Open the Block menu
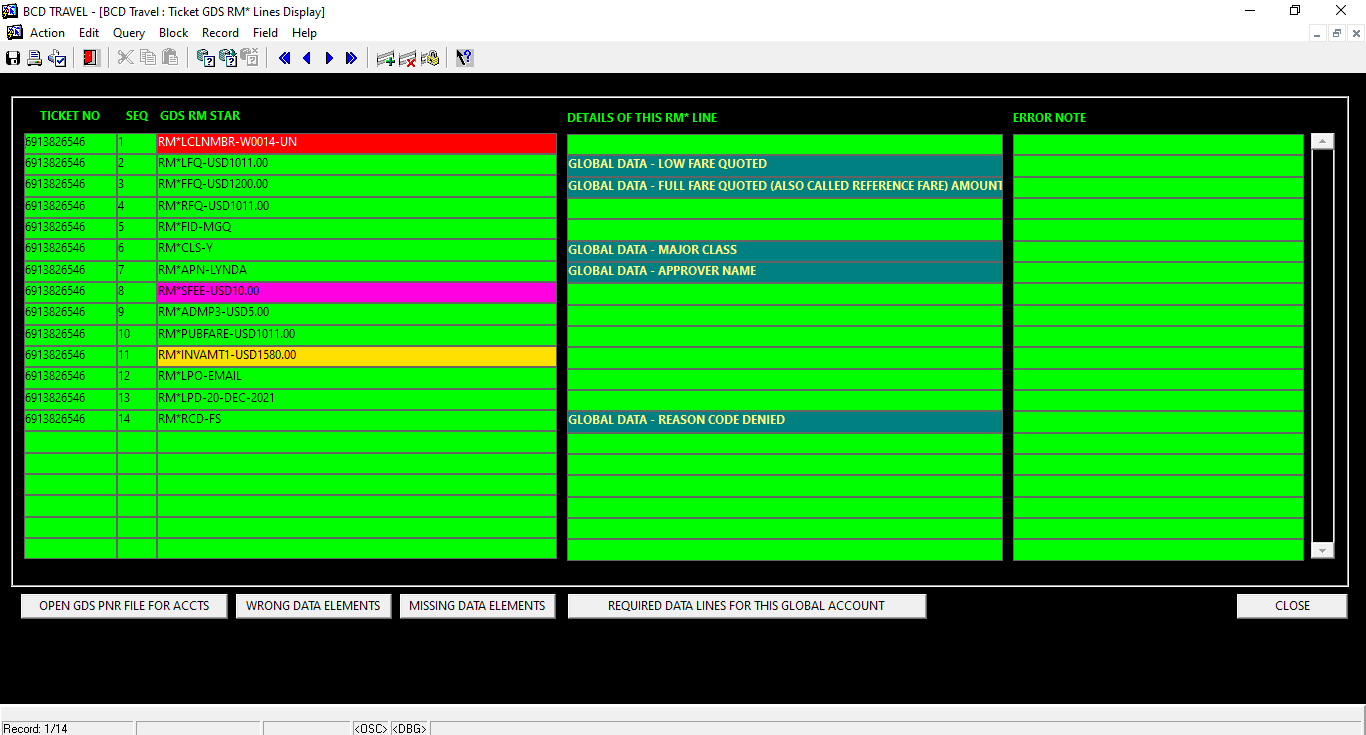 174,32
